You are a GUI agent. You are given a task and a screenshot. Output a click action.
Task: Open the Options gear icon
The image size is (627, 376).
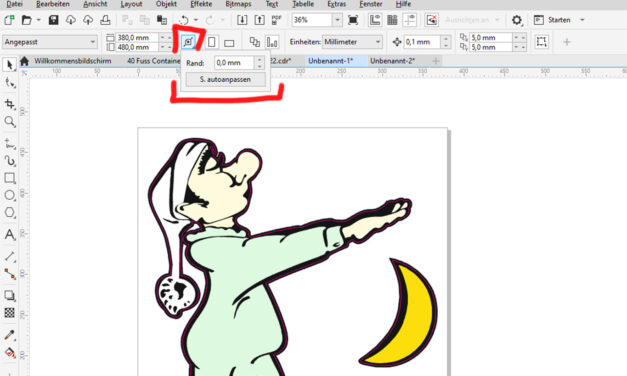pos(517,20)
